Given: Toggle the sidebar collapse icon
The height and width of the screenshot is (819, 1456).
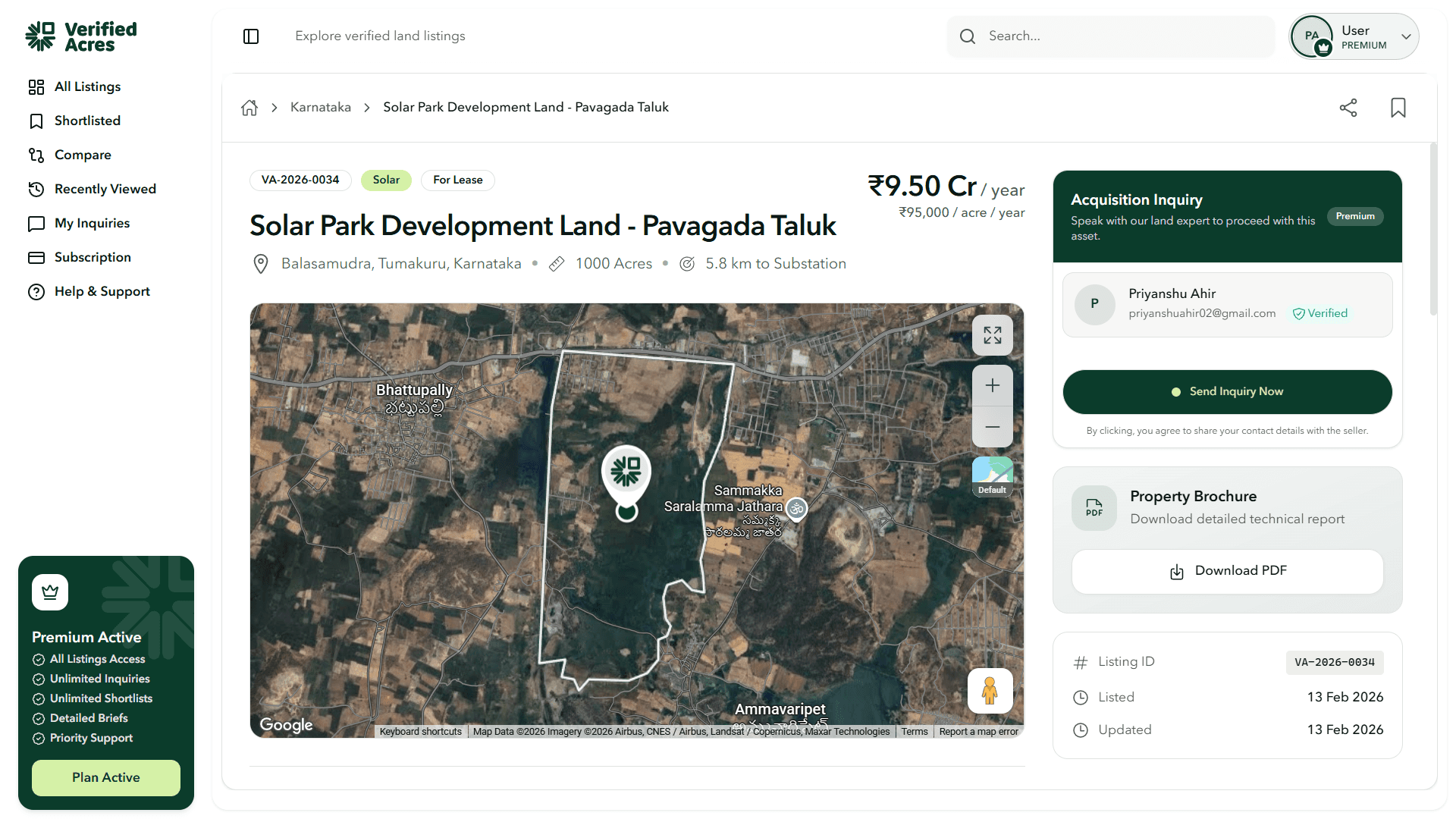Looking at the screenshot, I should pyautogui.click(x=251, y=36).
